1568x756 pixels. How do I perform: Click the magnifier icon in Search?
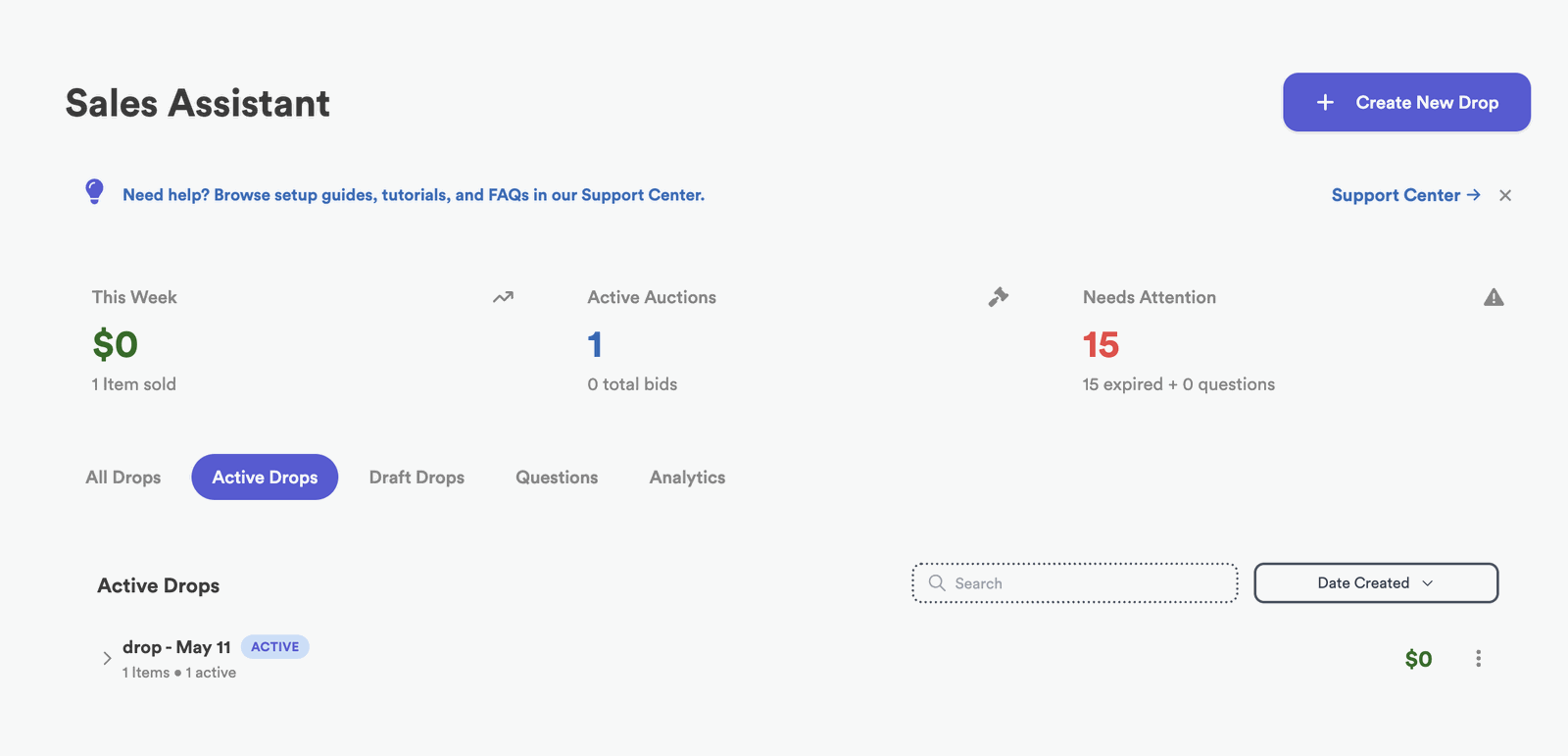937,582
